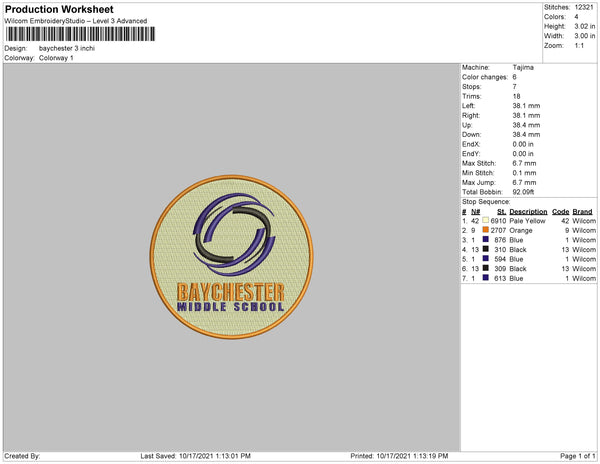Select the Total Bobbin value '92.09ft'
The width and height of the screenshot is (600, 464).
click(x=523, y=192)
